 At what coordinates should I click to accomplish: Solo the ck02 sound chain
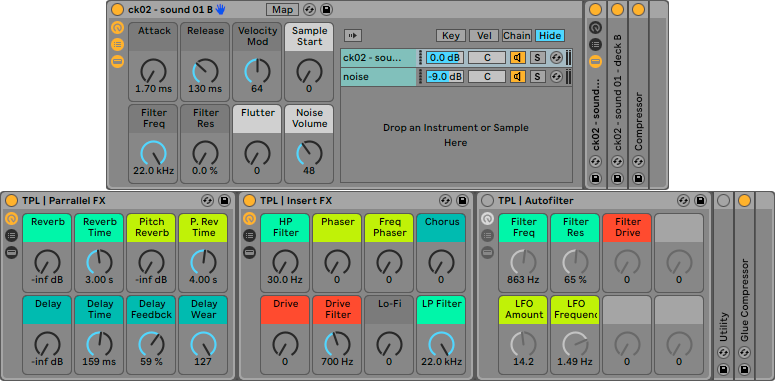click(538, 58)
